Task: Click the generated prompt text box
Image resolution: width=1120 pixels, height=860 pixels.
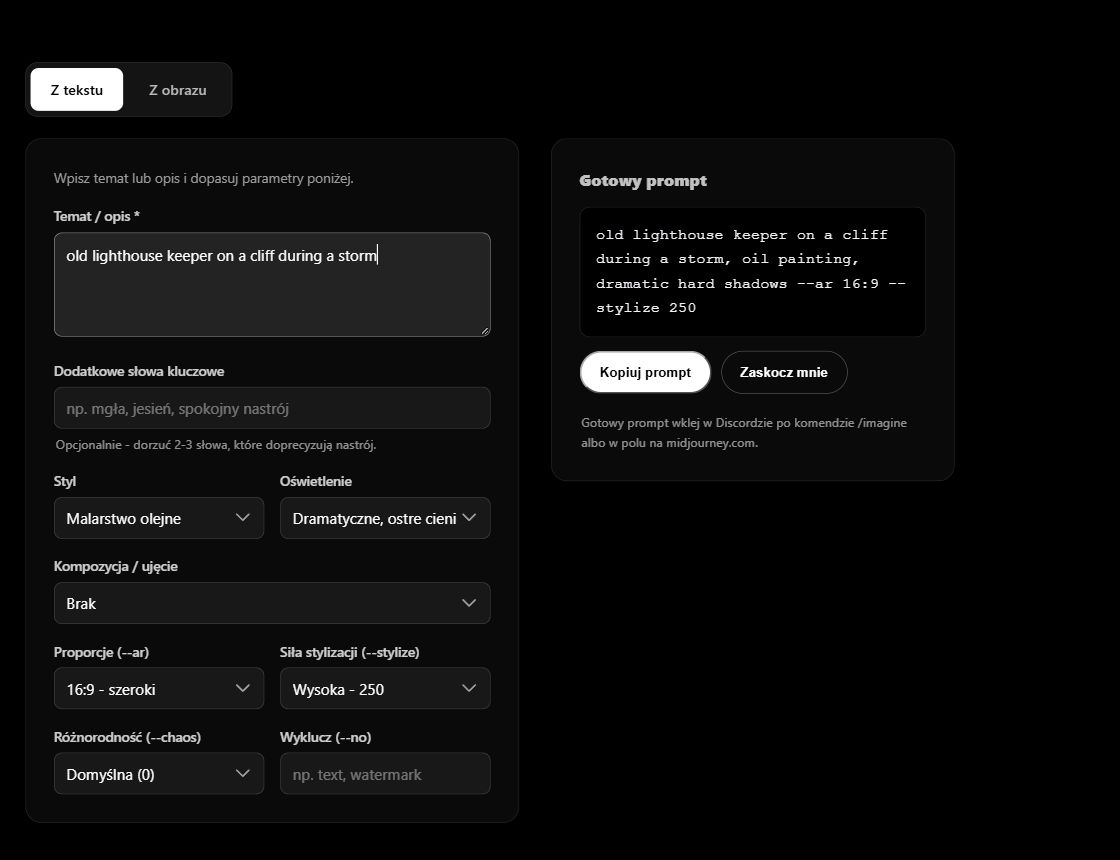Action: (753, 271)
